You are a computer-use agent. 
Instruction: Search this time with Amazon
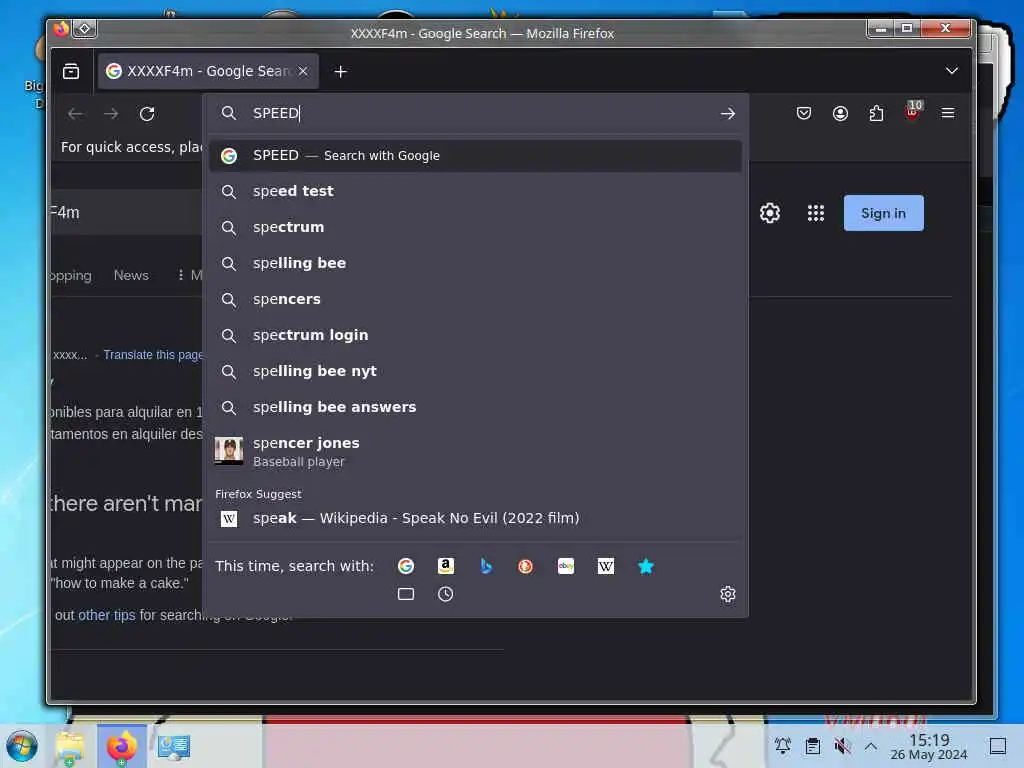(x=445, y=566)
